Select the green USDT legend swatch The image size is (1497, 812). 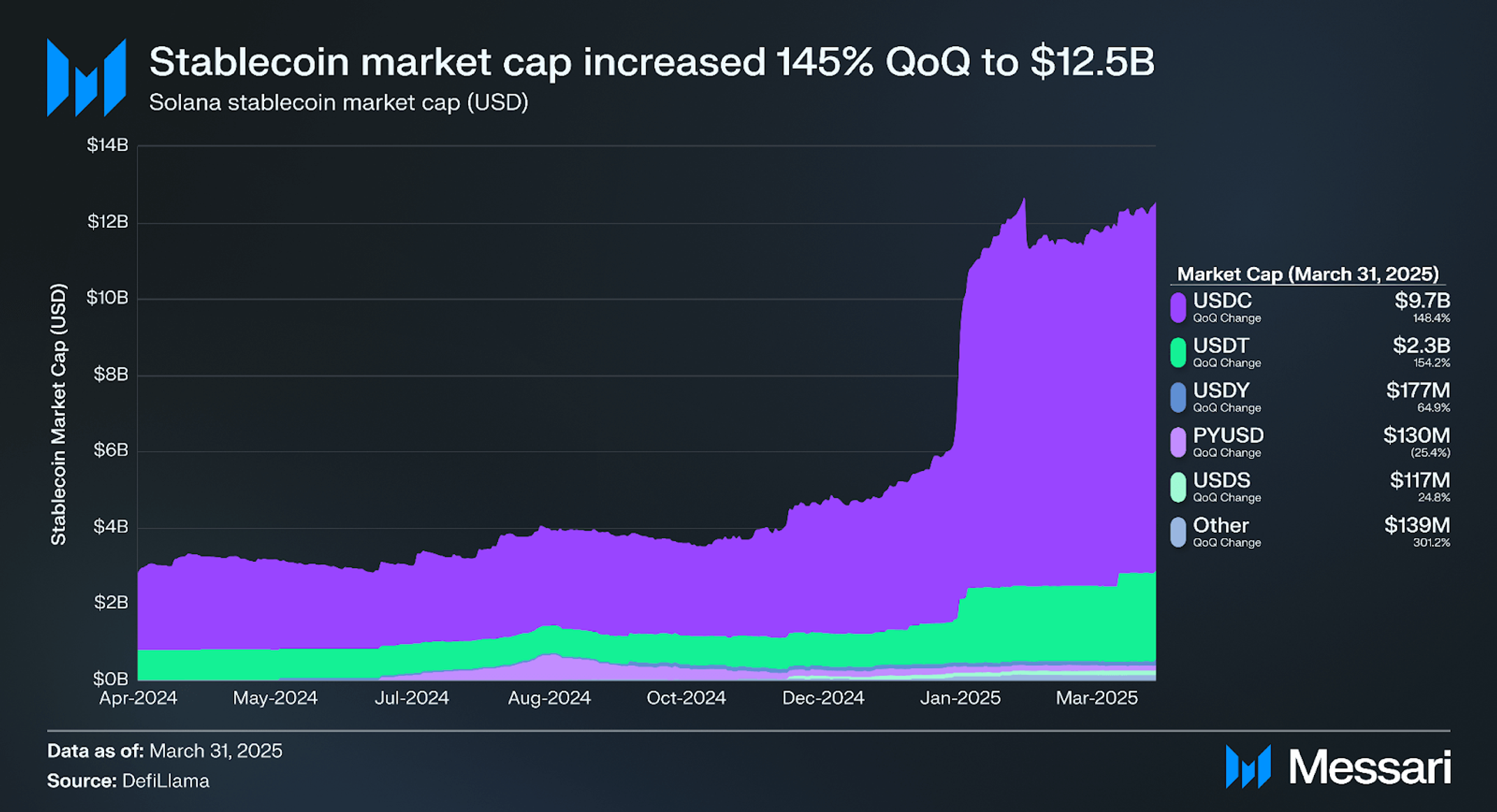[1178, 352]
